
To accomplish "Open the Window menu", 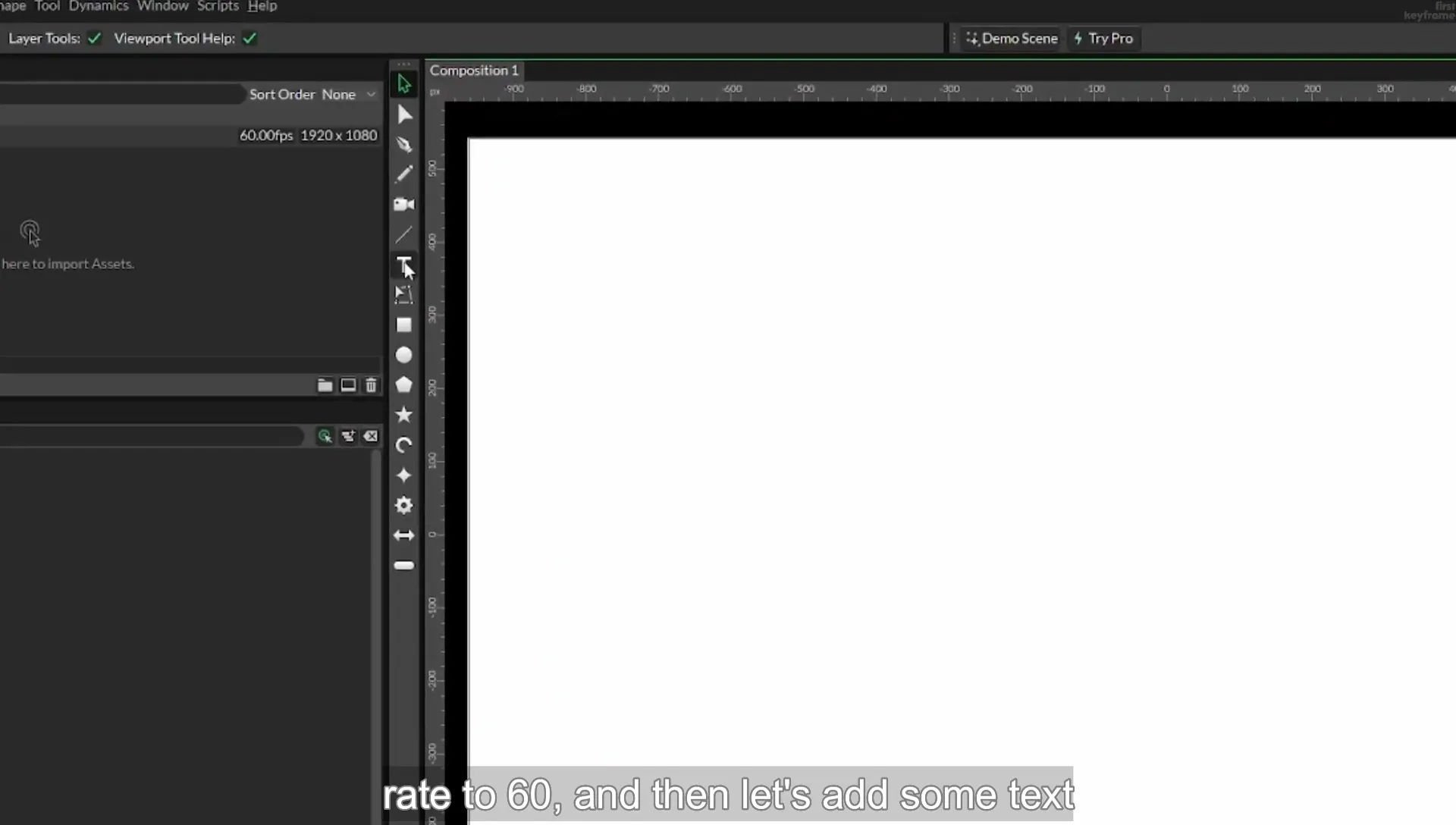I will pyautogui.click(x=163, y=6).
